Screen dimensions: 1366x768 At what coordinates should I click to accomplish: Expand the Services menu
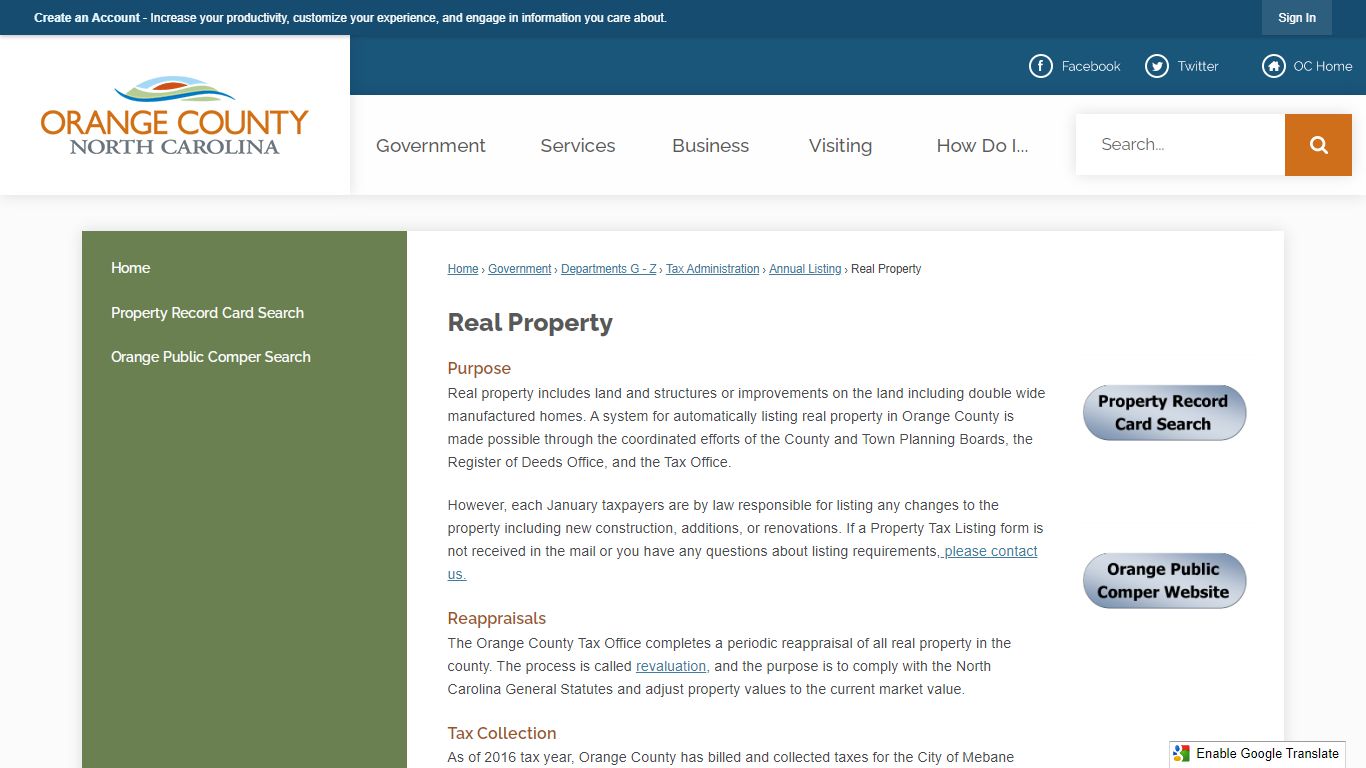tap(578, 145)
